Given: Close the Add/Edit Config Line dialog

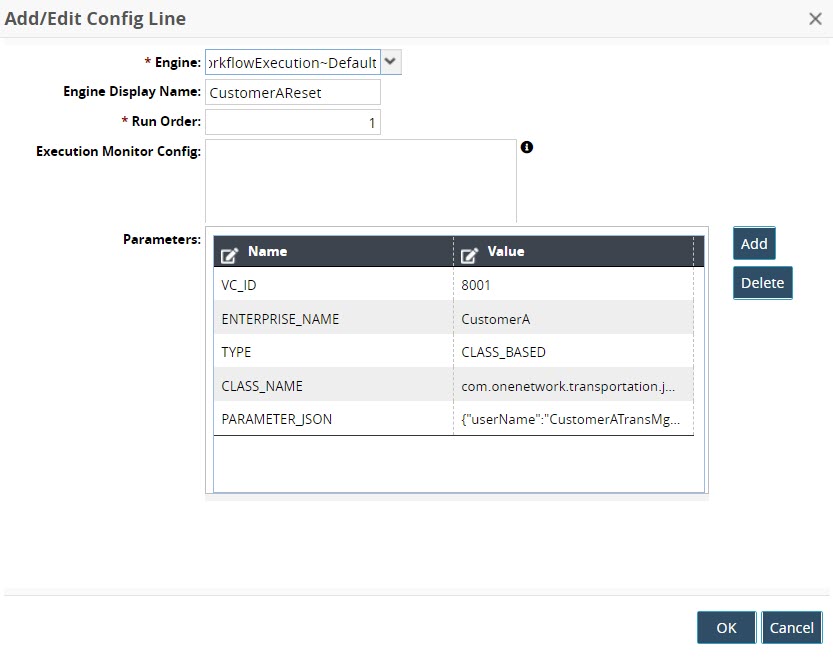Looking at the screenshot, I should point(815,18).
